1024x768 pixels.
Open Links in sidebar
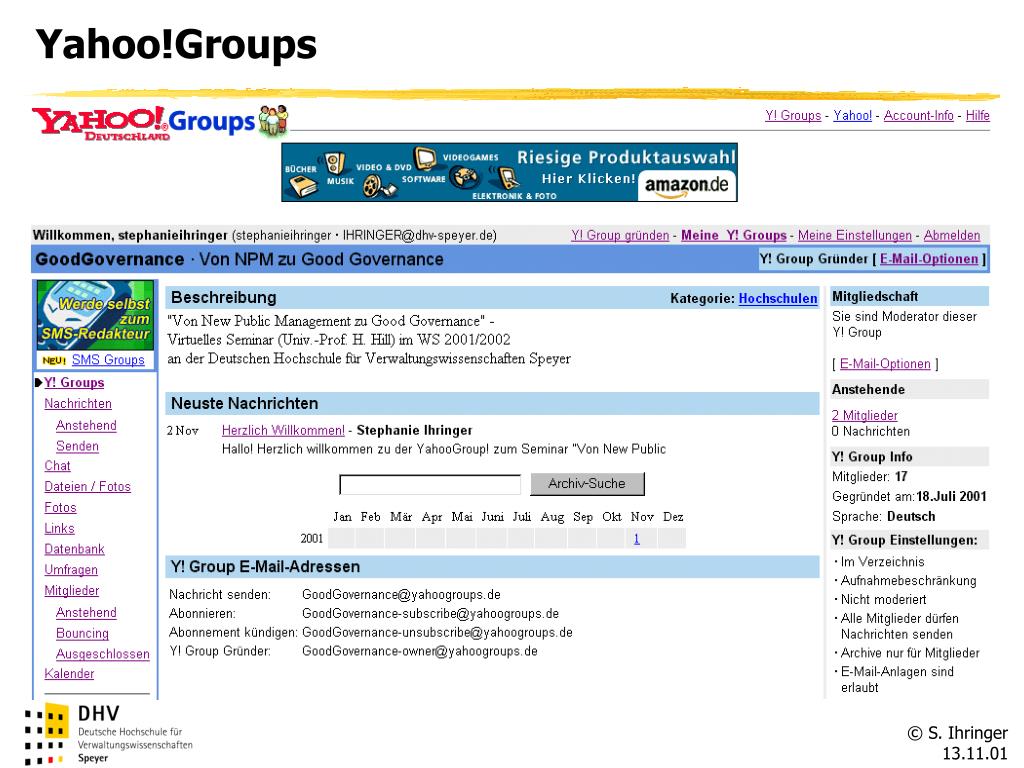pos(59,529)
